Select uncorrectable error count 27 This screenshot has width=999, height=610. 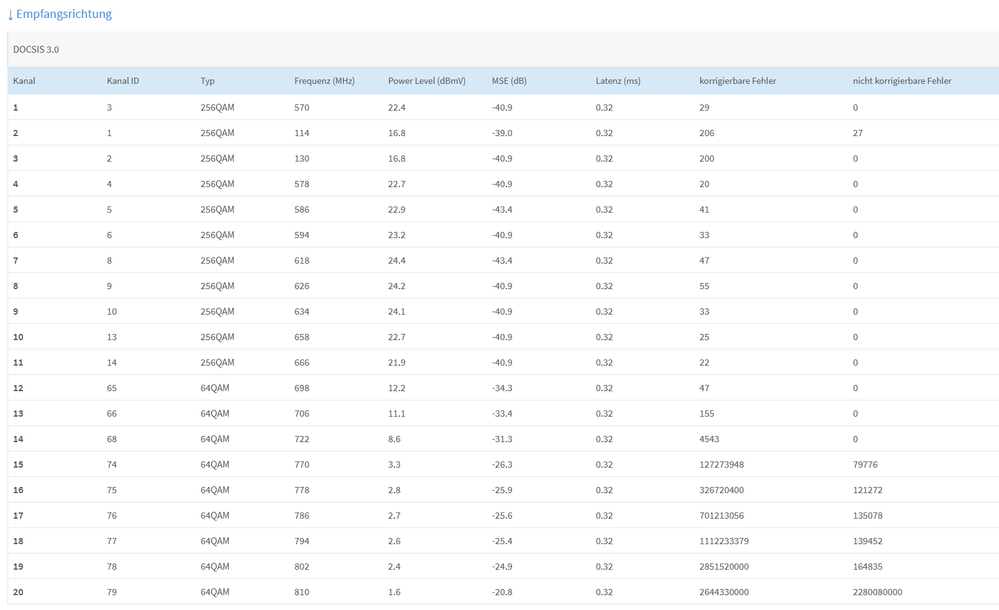click(858, 133)
